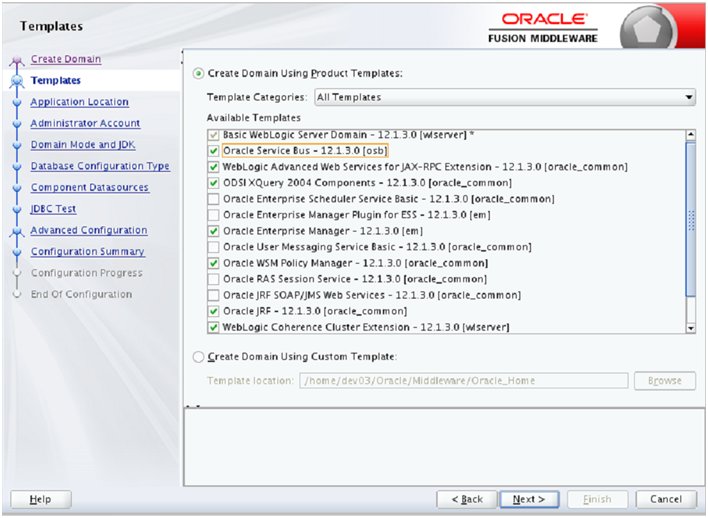Click the Advanced Configuration step node icon
This screenshot has width=708, height=518.
17,231
